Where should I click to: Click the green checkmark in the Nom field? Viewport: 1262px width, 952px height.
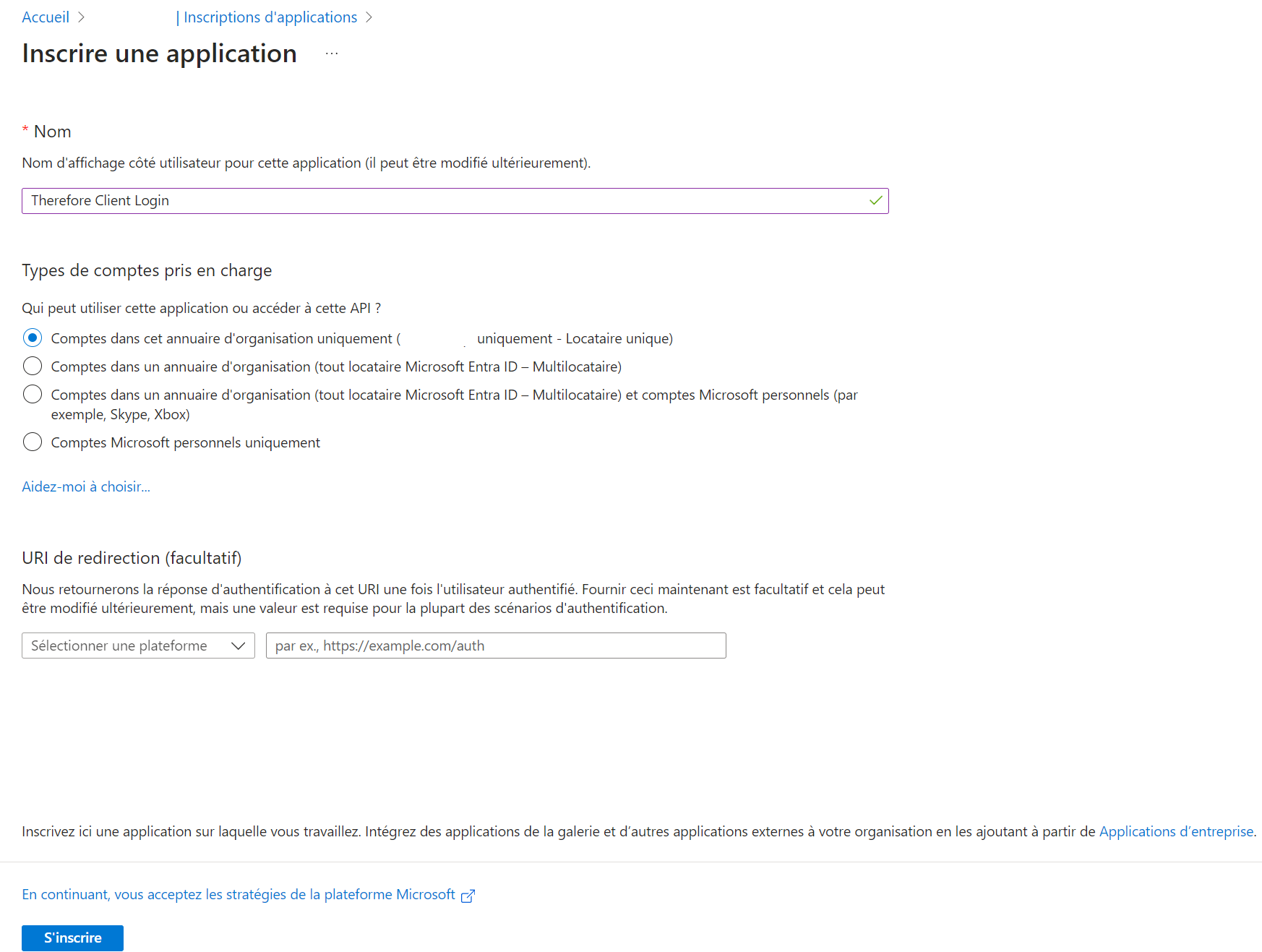(875, 200)
